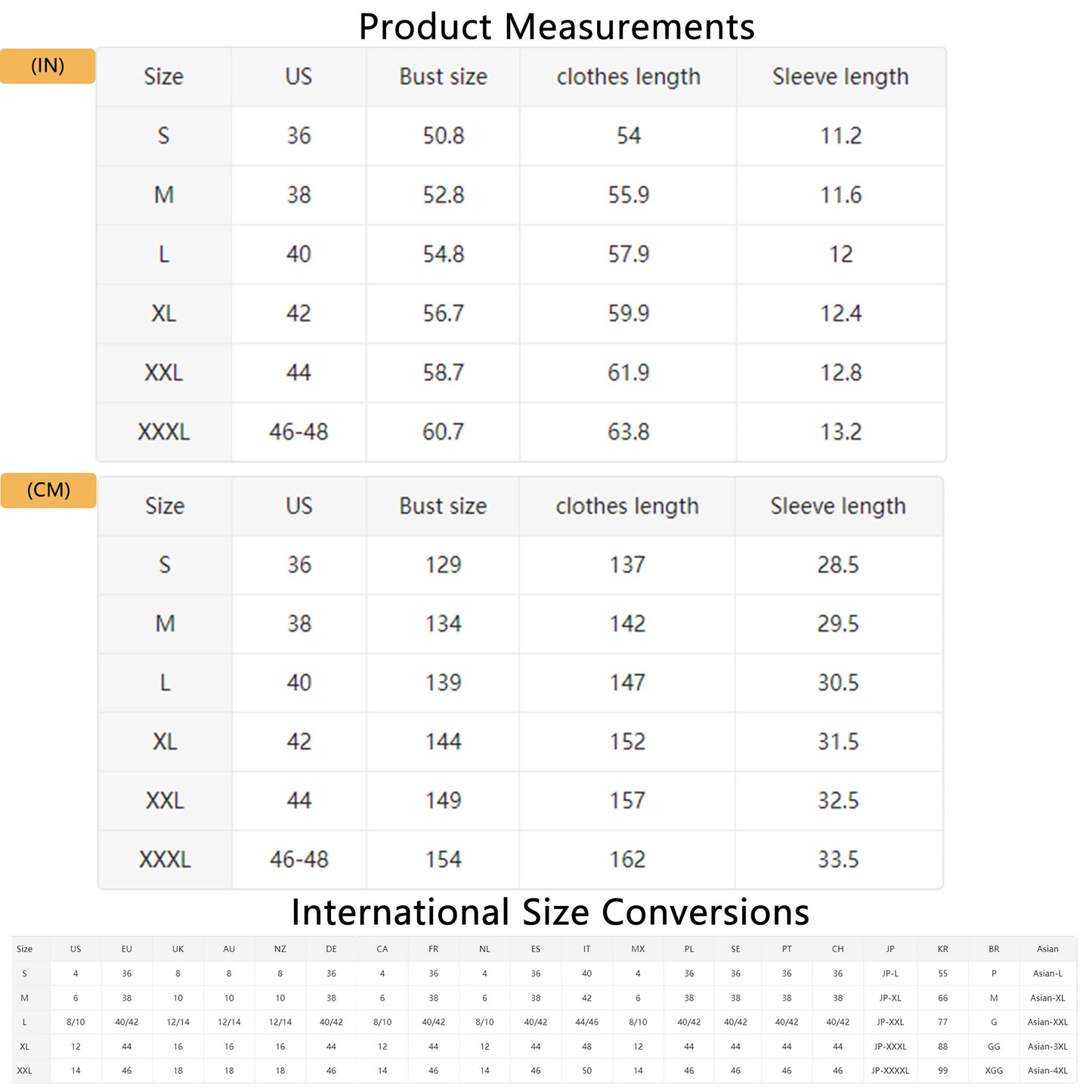
Task: Click the 63.8 clothes length cell
Action: (628, 432)
